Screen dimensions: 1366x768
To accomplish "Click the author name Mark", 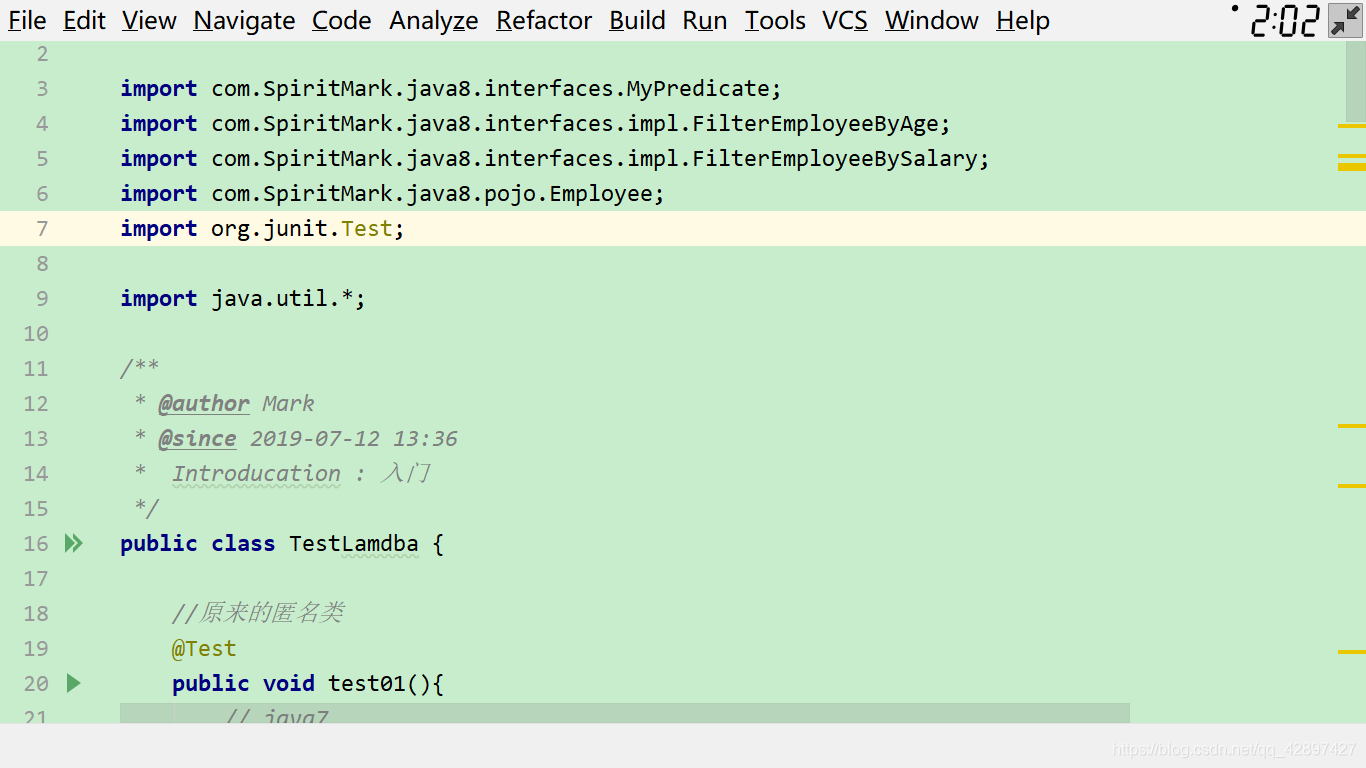I will [x=288, y=403].
